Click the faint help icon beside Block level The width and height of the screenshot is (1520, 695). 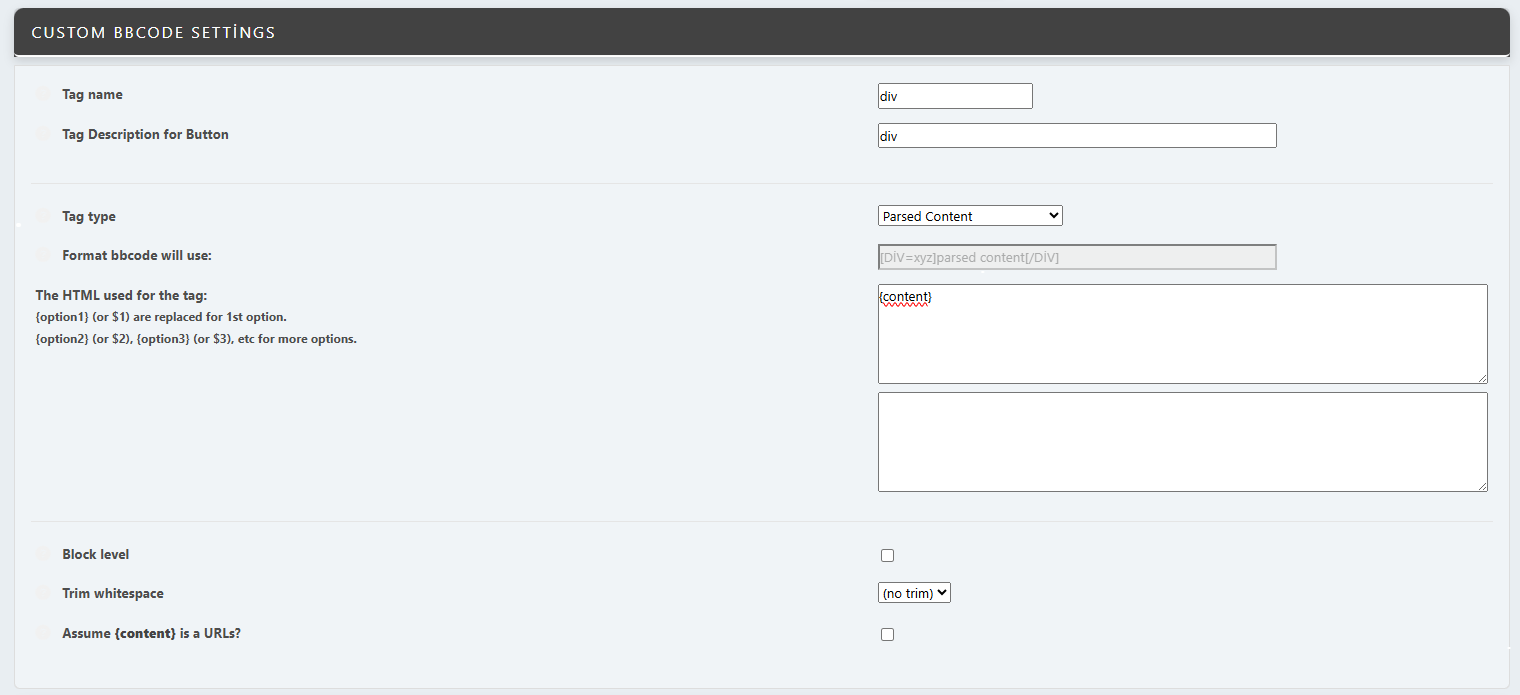click(43, 554)
